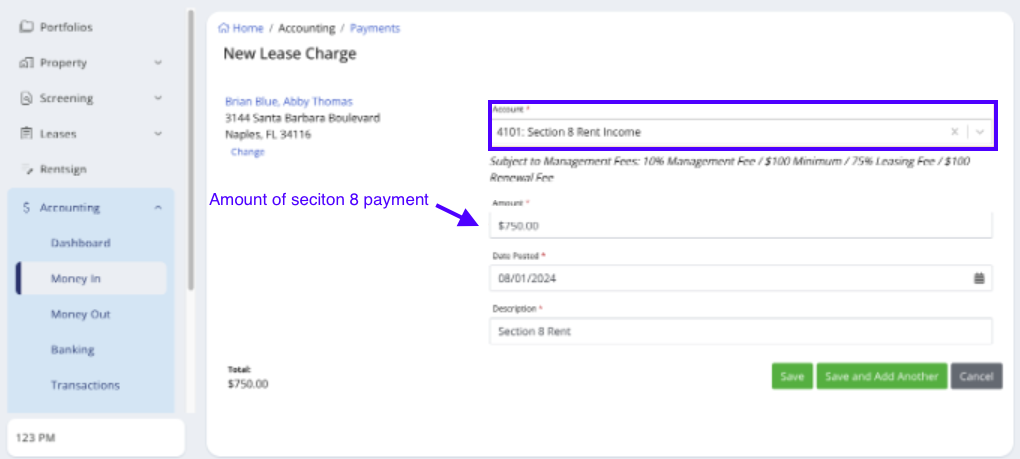Click Save and Add Another button
The height and width of the screenshot is (459, 1020).
(881, 376)
